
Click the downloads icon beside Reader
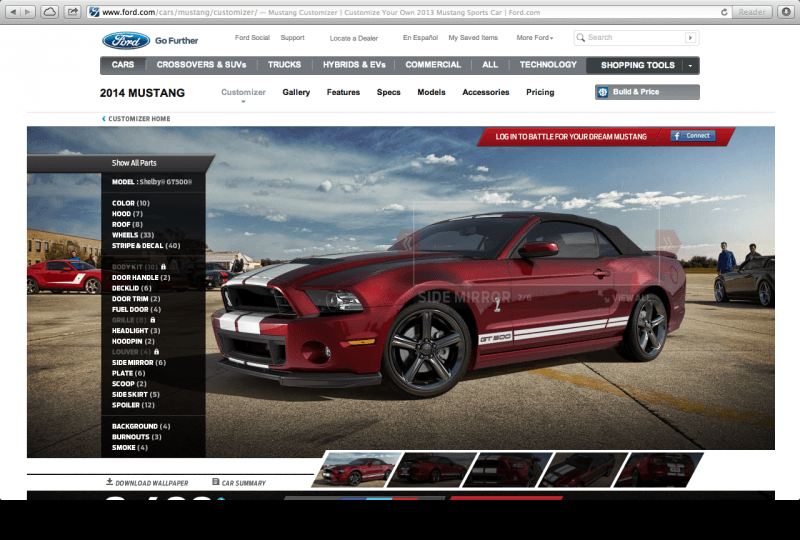[x=786, y=12]
